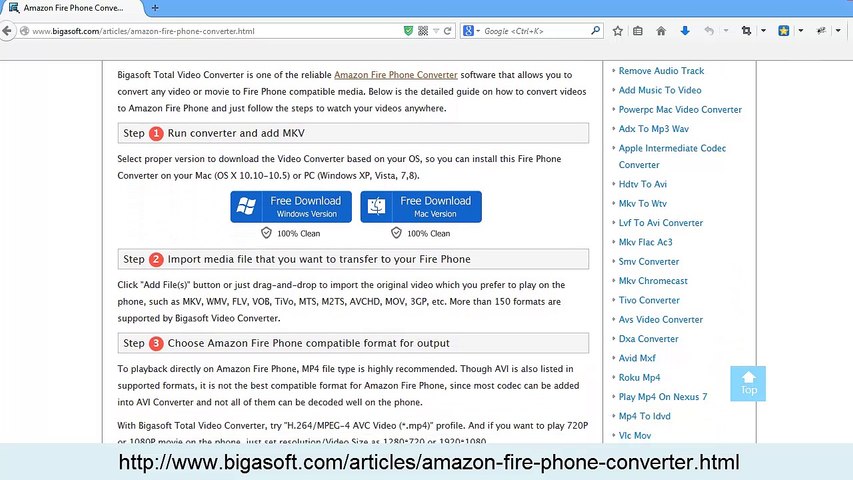Screen dimensions: 853x480
Task: Click the magnifier search icon
Action: tap(596, 31)
